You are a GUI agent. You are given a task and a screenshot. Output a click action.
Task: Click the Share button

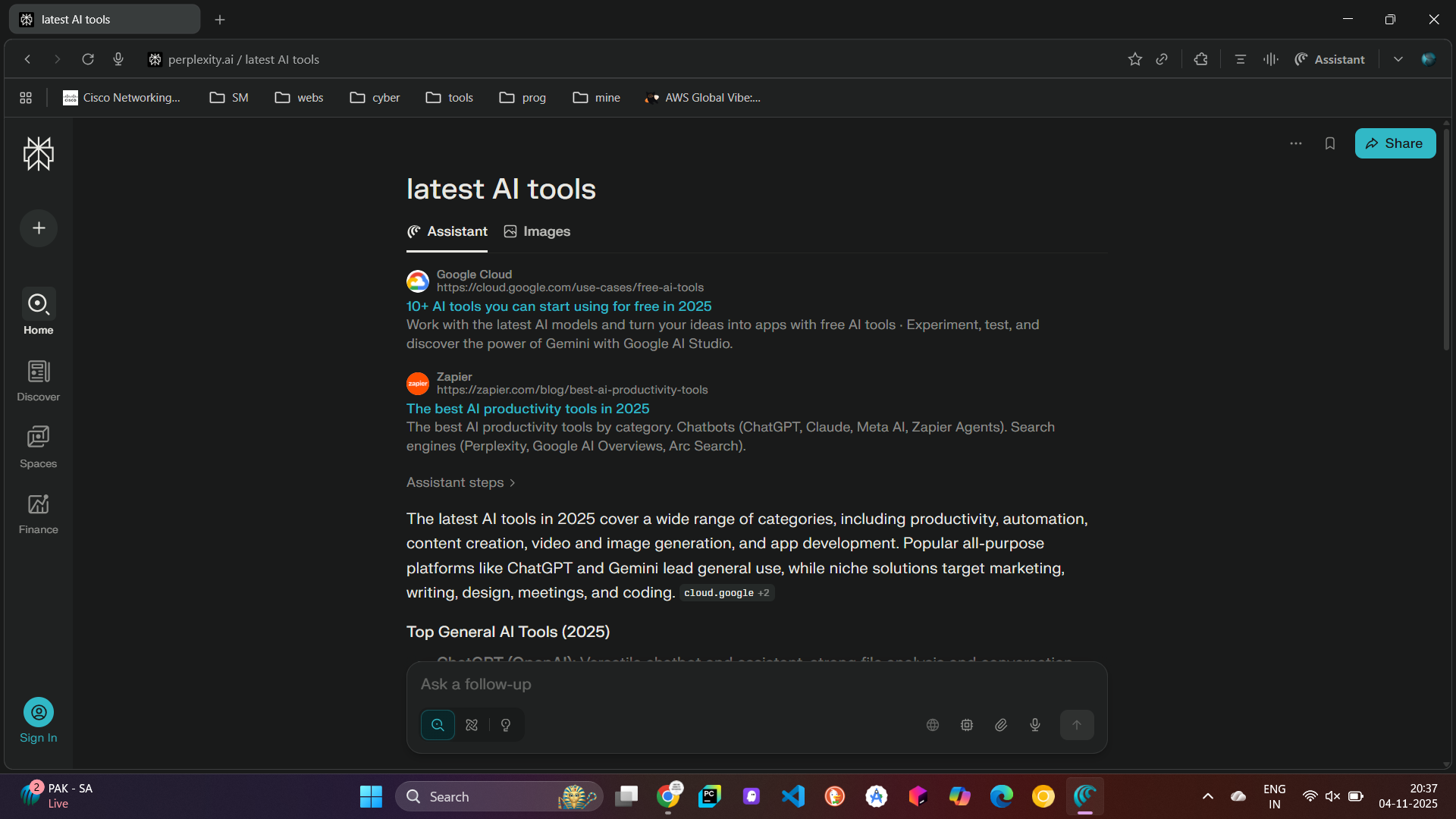click(x=1395, y=143)
